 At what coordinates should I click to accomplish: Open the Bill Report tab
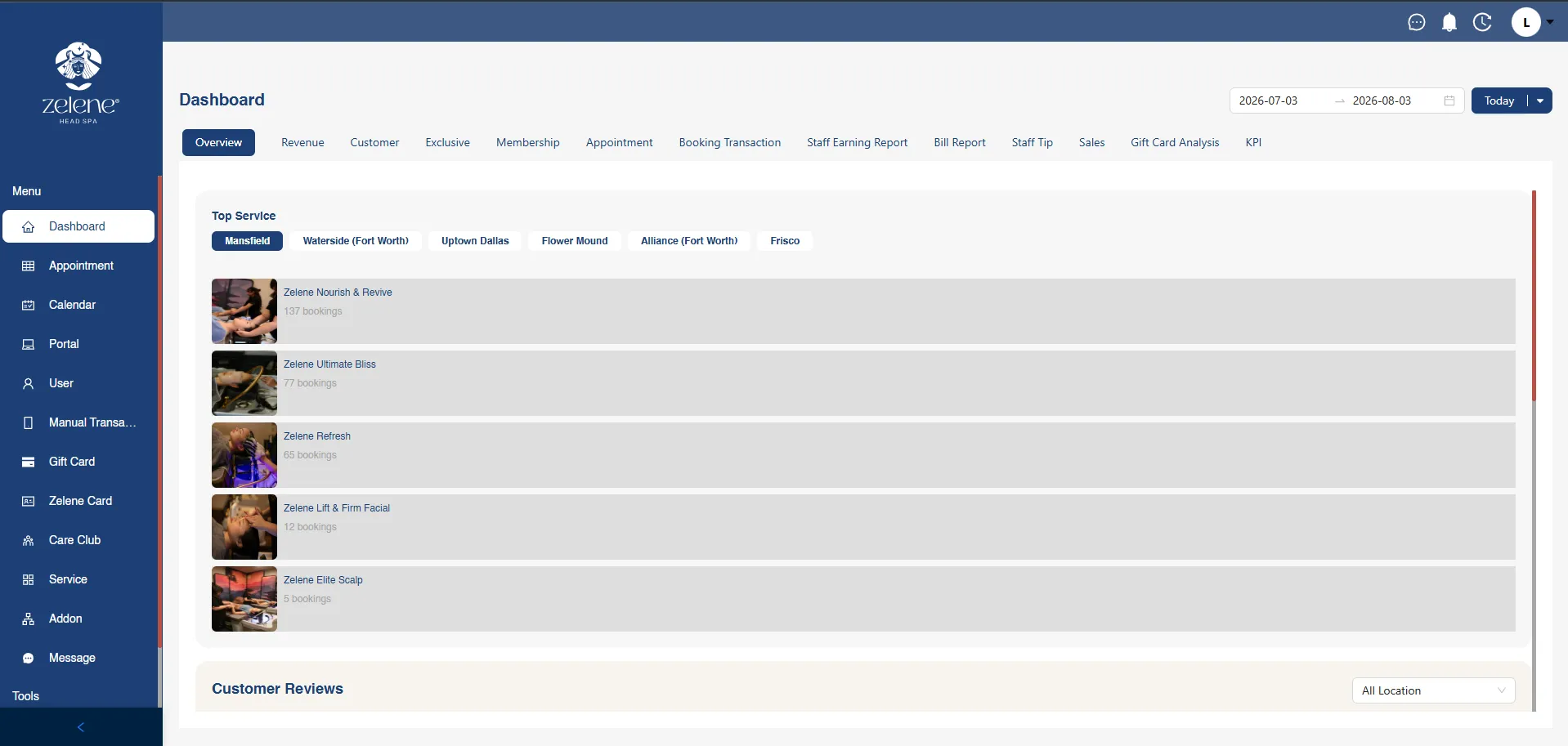960,142
